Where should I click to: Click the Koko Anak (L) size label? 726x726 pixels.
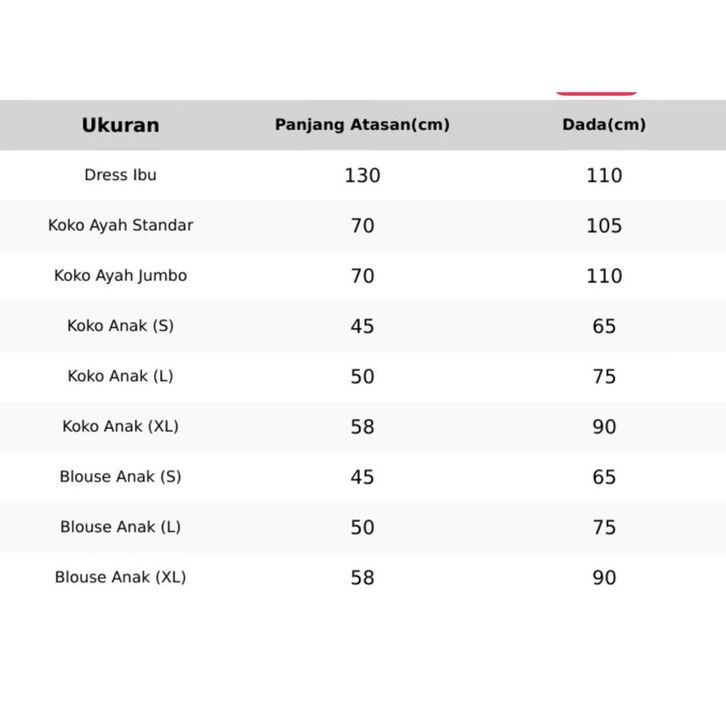coord(120,376)
